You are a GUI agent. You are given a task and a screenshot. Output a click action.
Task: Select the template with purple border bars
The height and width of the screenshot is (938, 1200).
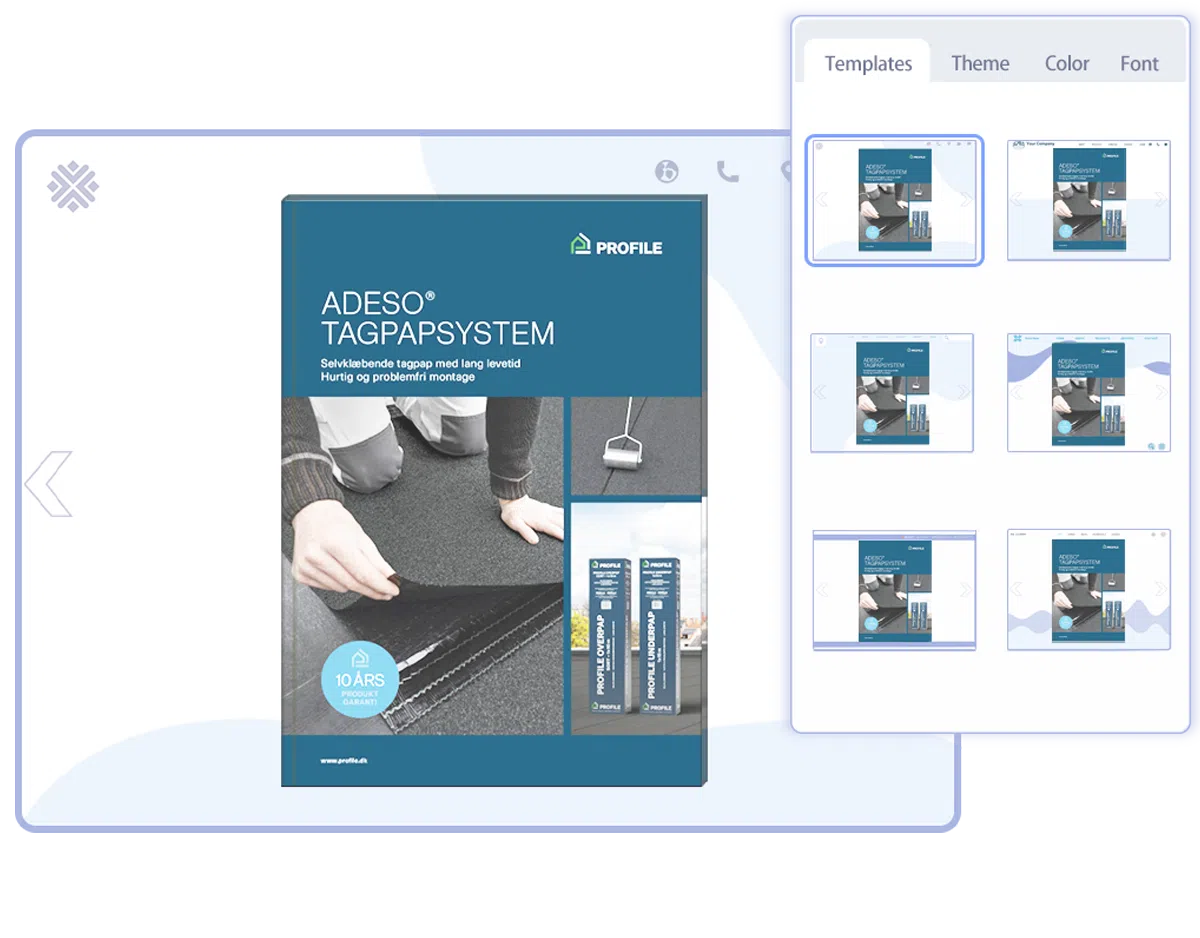click(x=894, y=590)
